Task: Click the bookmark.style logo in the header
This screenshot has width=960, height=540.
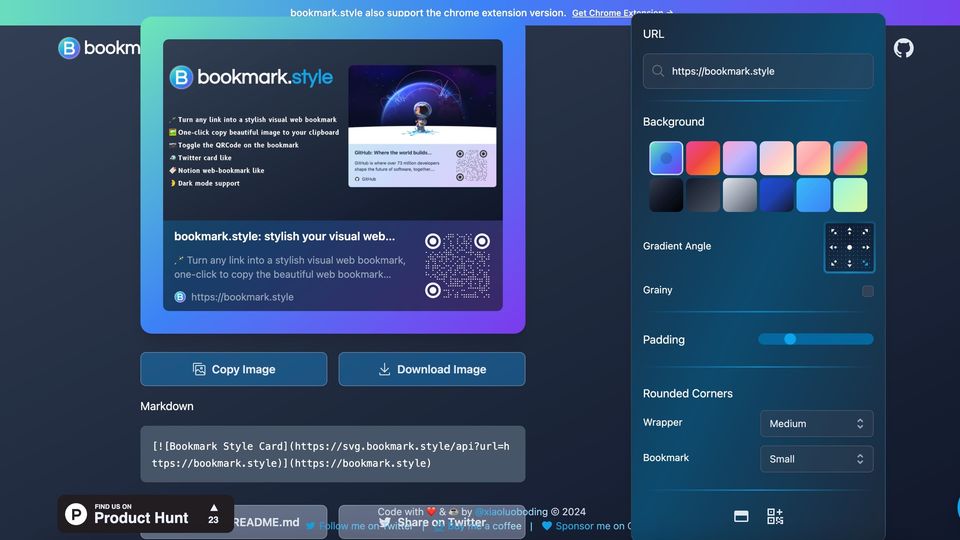Action: click(99, 48)
